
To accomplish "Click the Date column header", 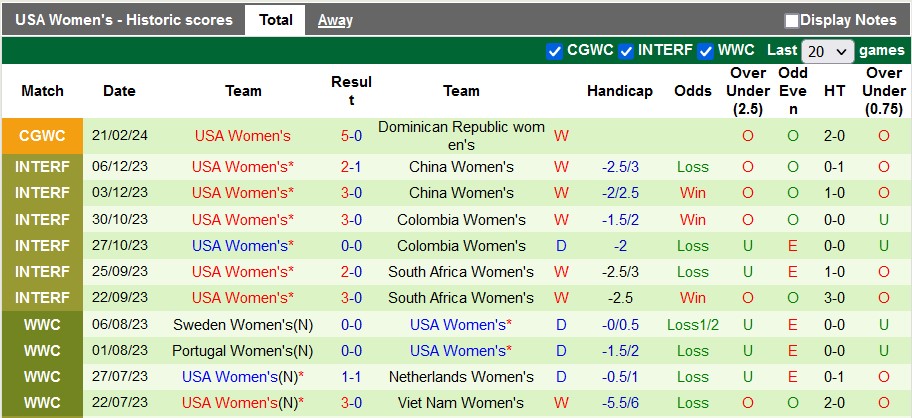I will (119, 91).
